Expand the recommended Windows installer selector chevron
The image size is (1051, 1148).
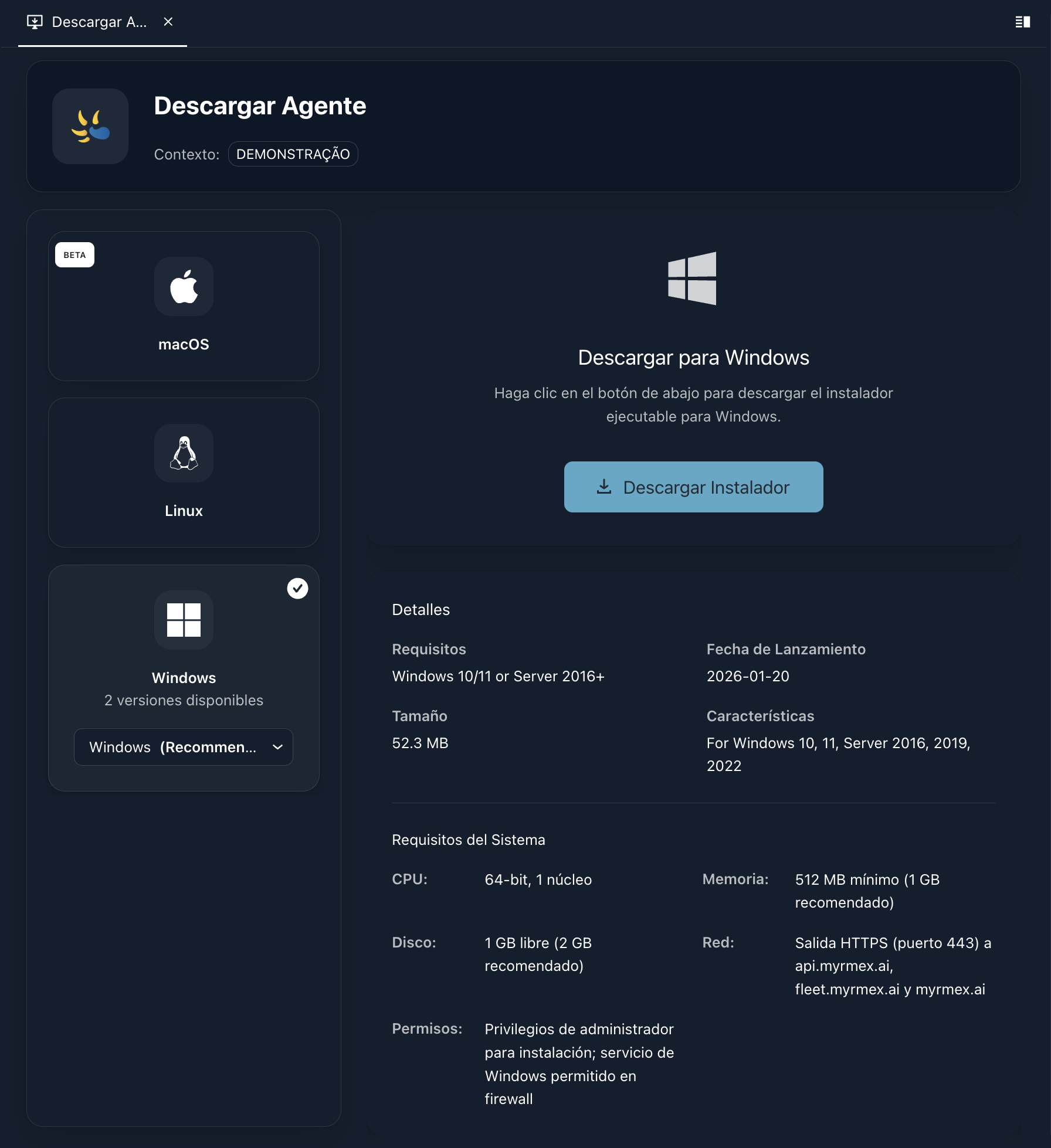point(277,747)
